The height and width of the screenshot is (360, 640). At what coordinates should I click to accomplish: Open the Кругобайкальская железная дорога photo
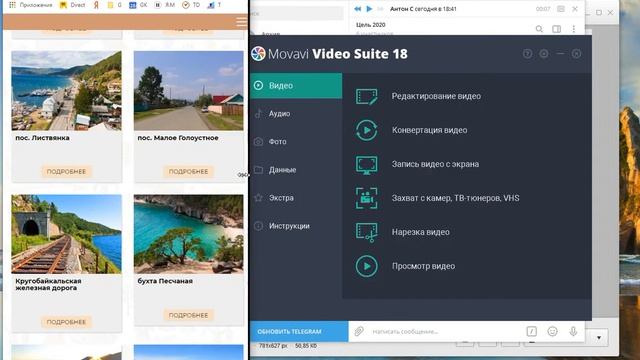67,234
